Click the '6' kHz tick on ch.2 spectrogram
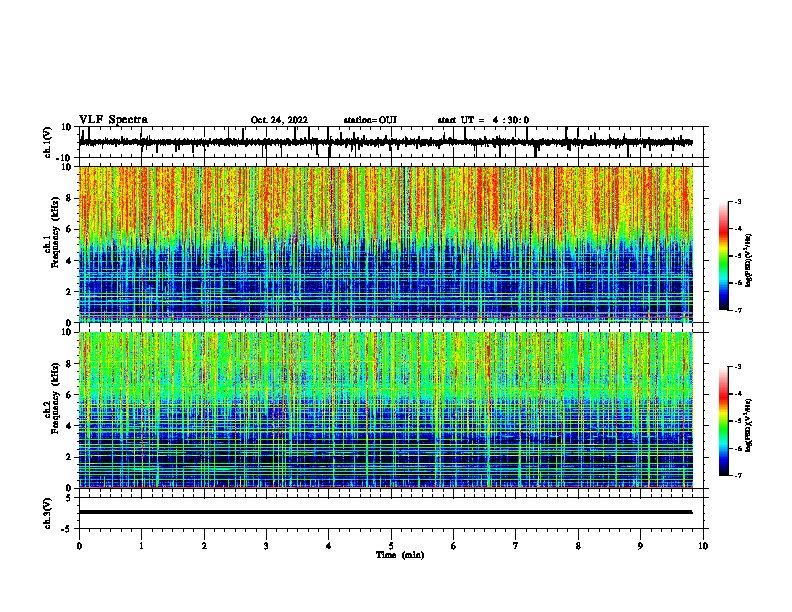 pos(70,394)
